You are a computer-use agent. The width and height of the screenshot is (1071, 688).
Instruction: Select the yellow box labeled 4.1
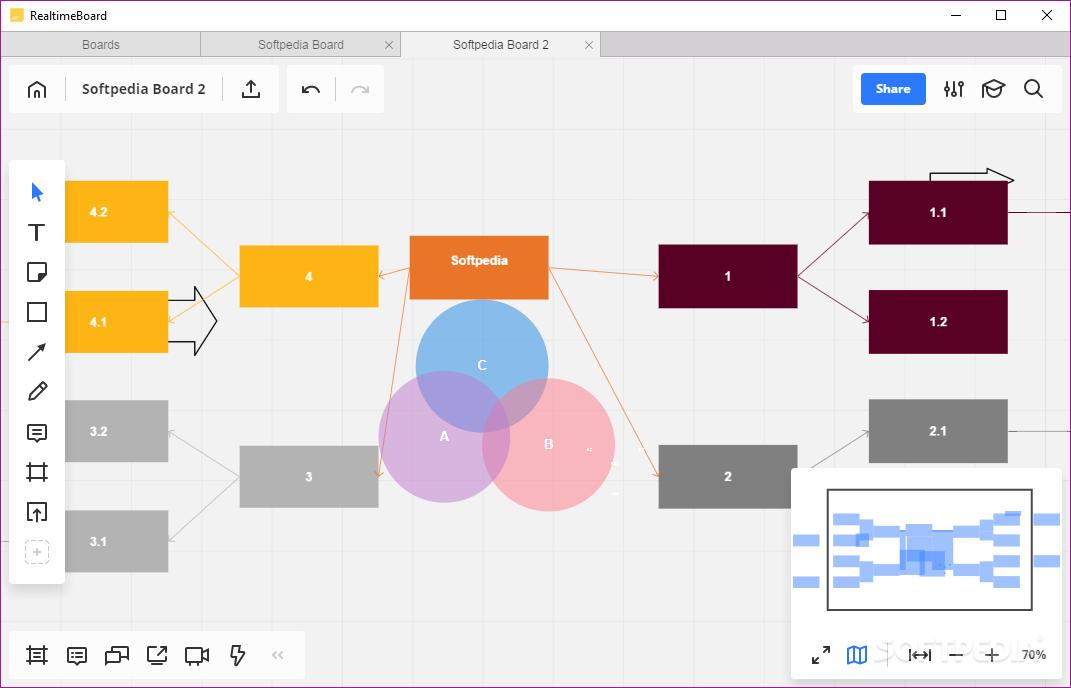(x=116, y=322)
